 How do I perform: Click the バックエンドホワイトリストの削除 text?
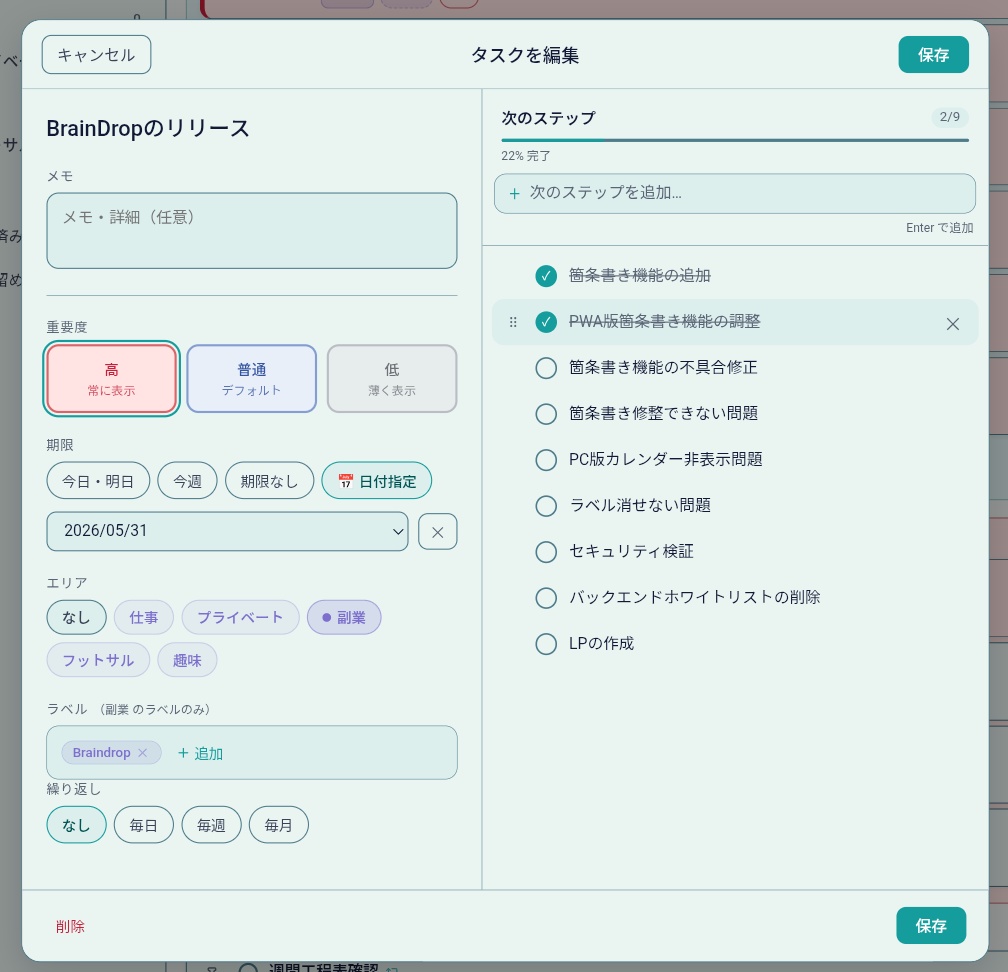tap(694, 598)
